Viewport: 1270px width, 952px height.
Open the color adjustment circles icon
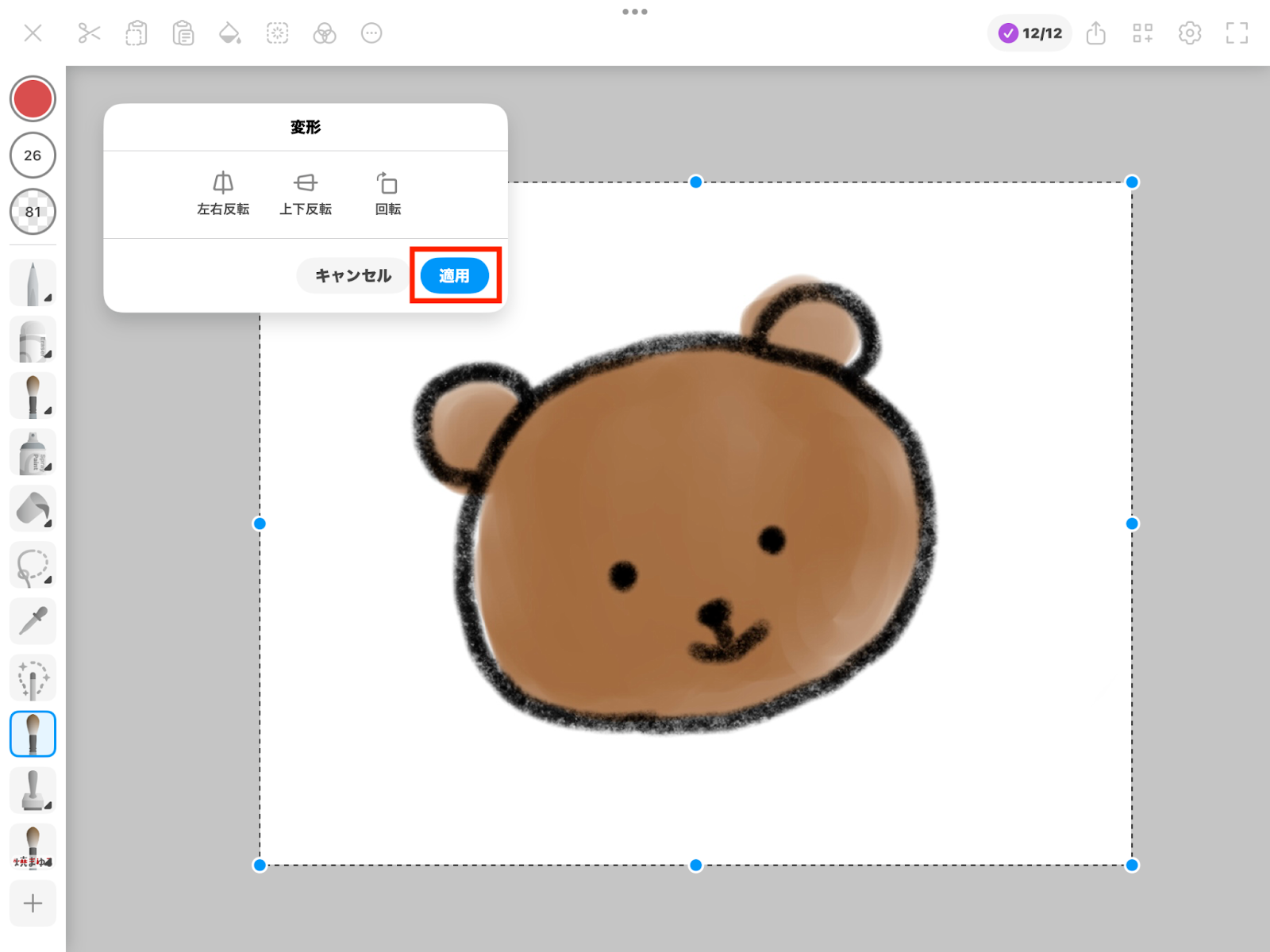324,33
